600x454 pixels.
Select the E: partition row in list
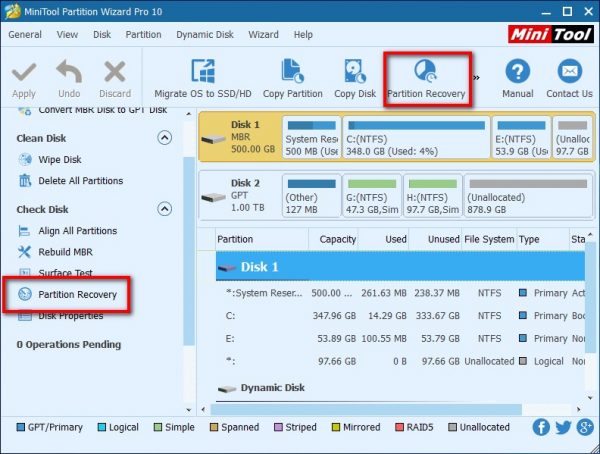pyautogui.click(x=400, y=339)
